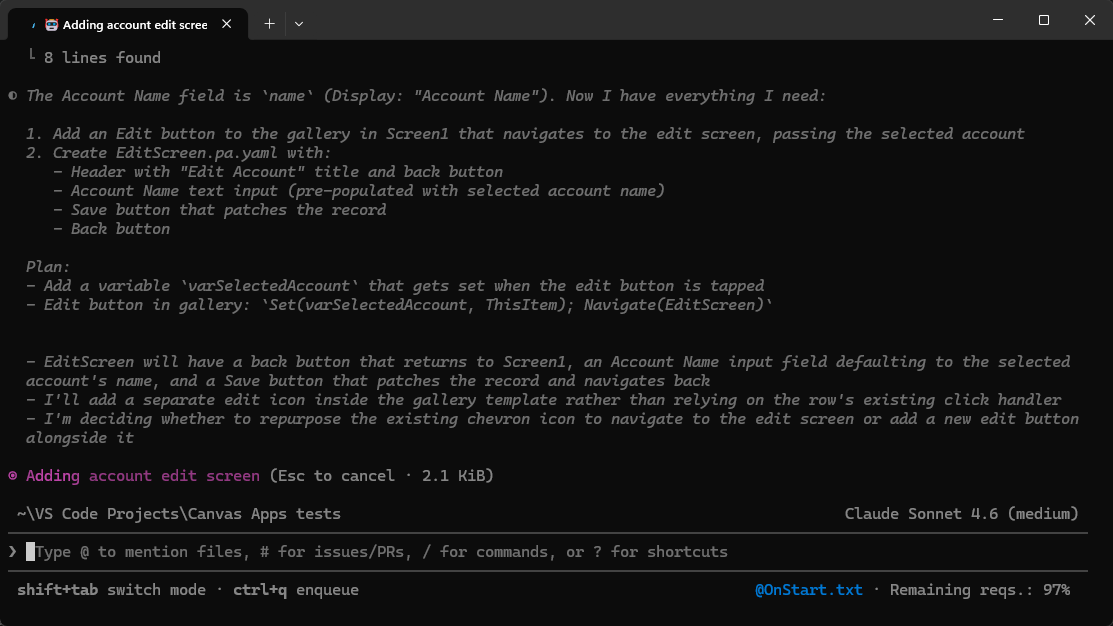
Task: Click the @OnStart.txt file mention
Action: (x=808, y=590)
